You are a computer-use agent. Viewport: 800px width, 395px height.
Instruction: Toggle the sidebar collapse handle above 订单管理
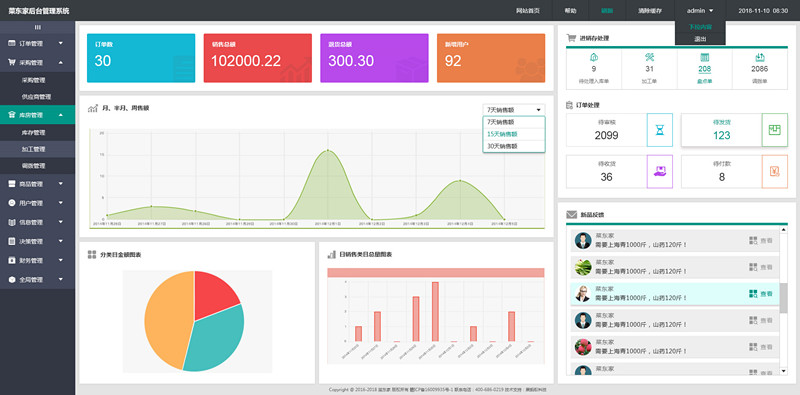click(x=38, y=27)
